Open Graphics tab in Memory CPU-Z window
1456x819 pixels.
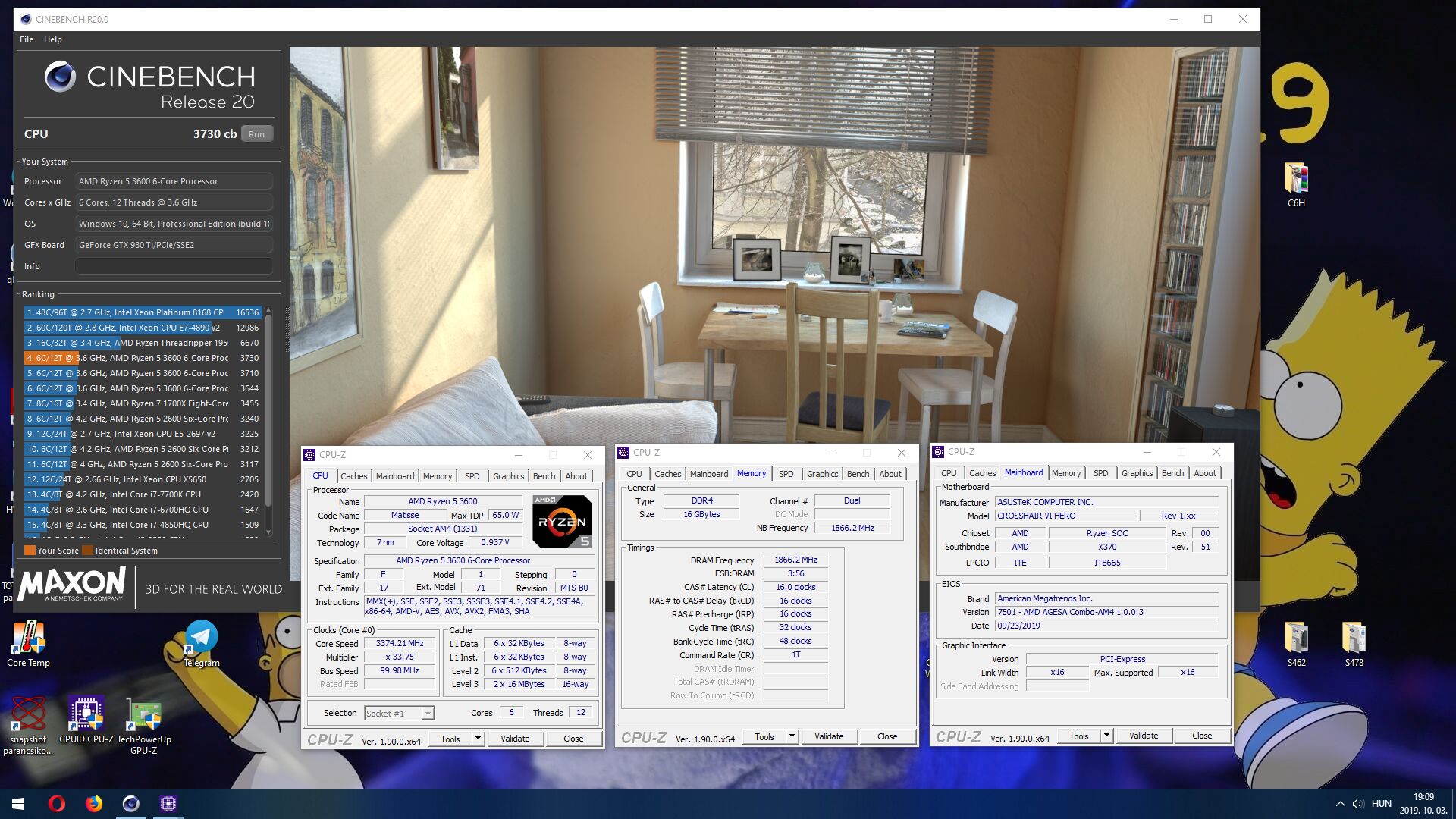click(x=822, y=474)
